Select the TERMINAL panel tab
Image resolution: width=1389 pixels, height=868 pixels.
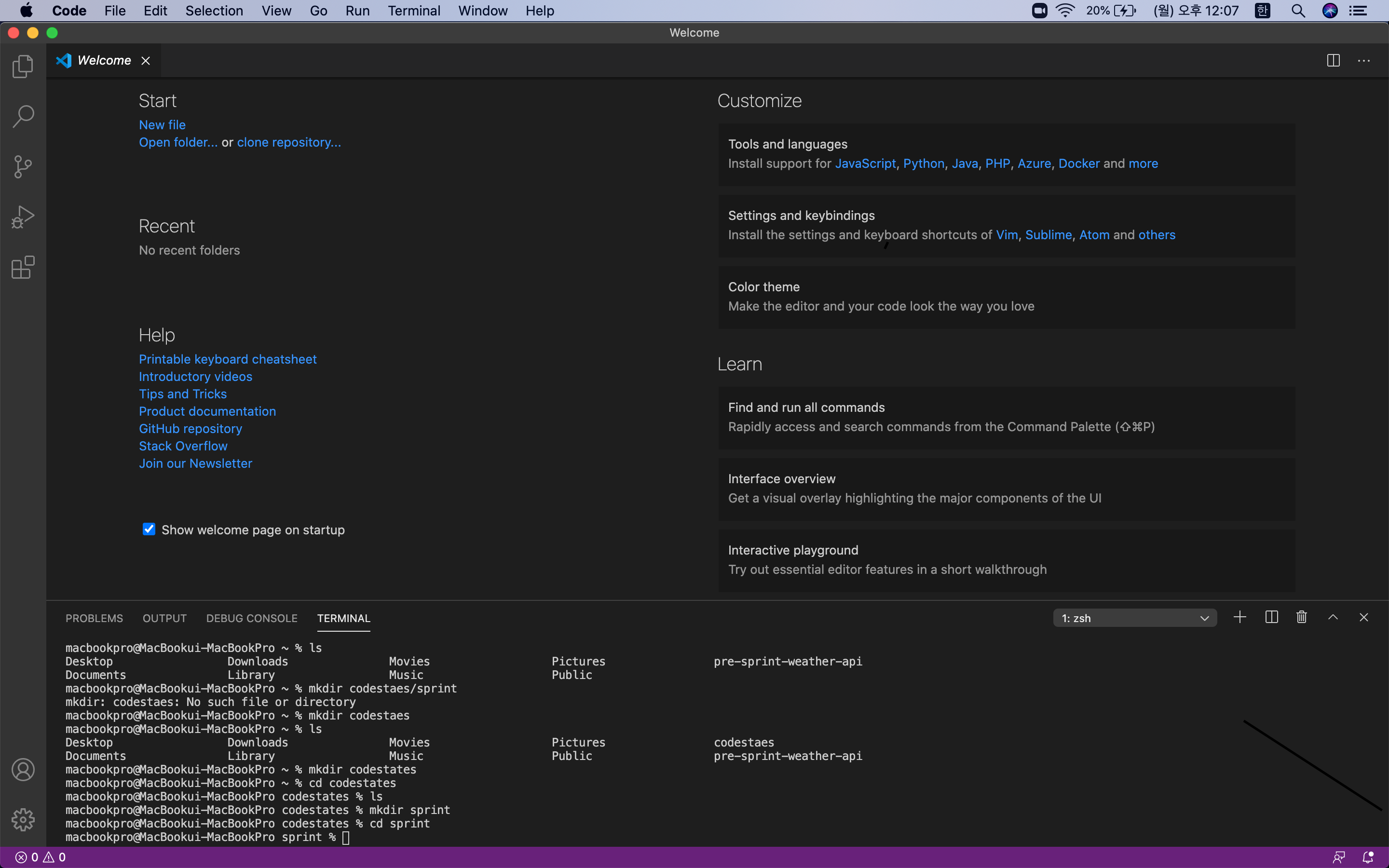(x=344, y=618)
